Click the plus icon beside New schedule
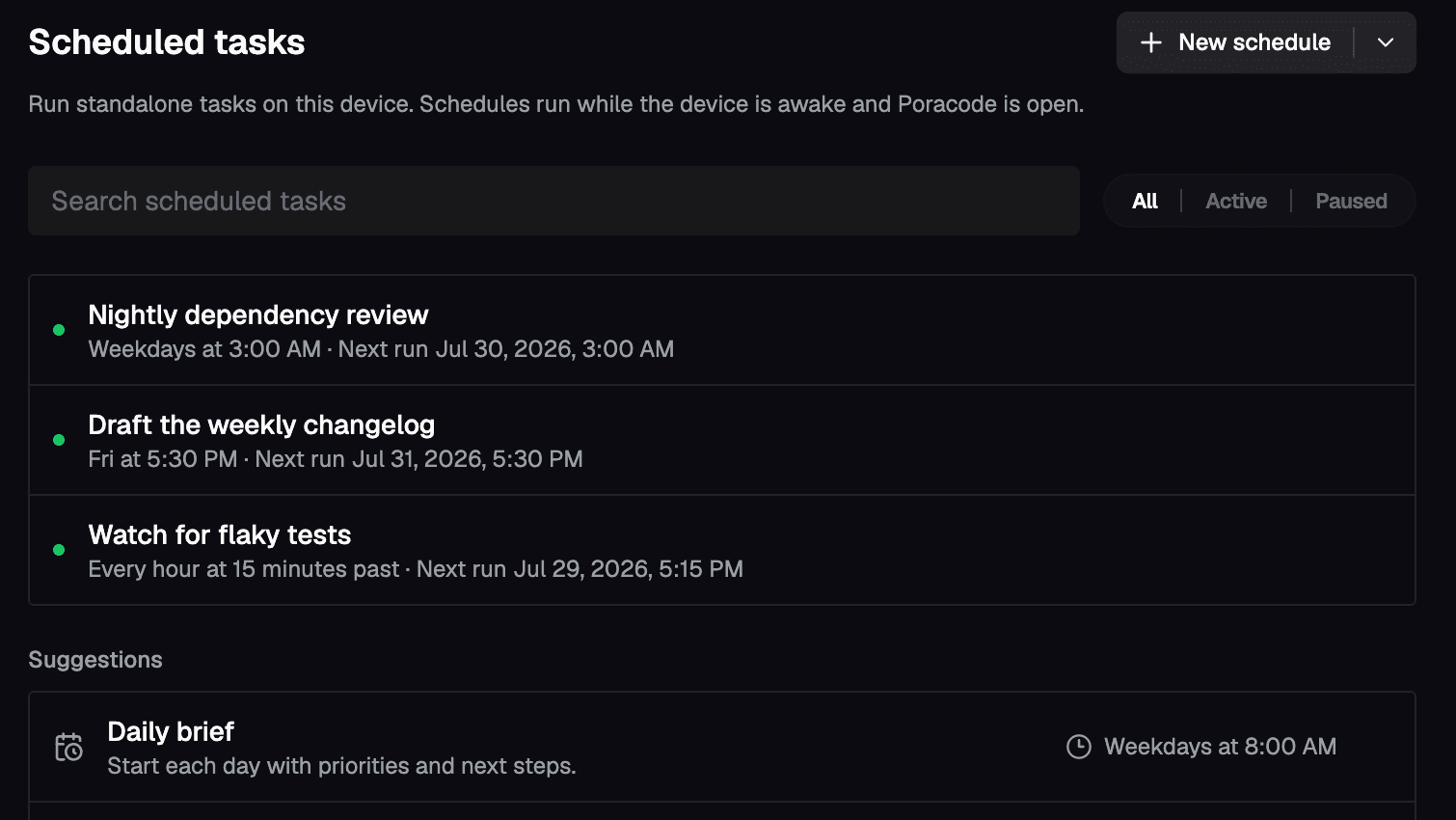This screenshot has height=820, width=1456. [x=1151, y=42]
